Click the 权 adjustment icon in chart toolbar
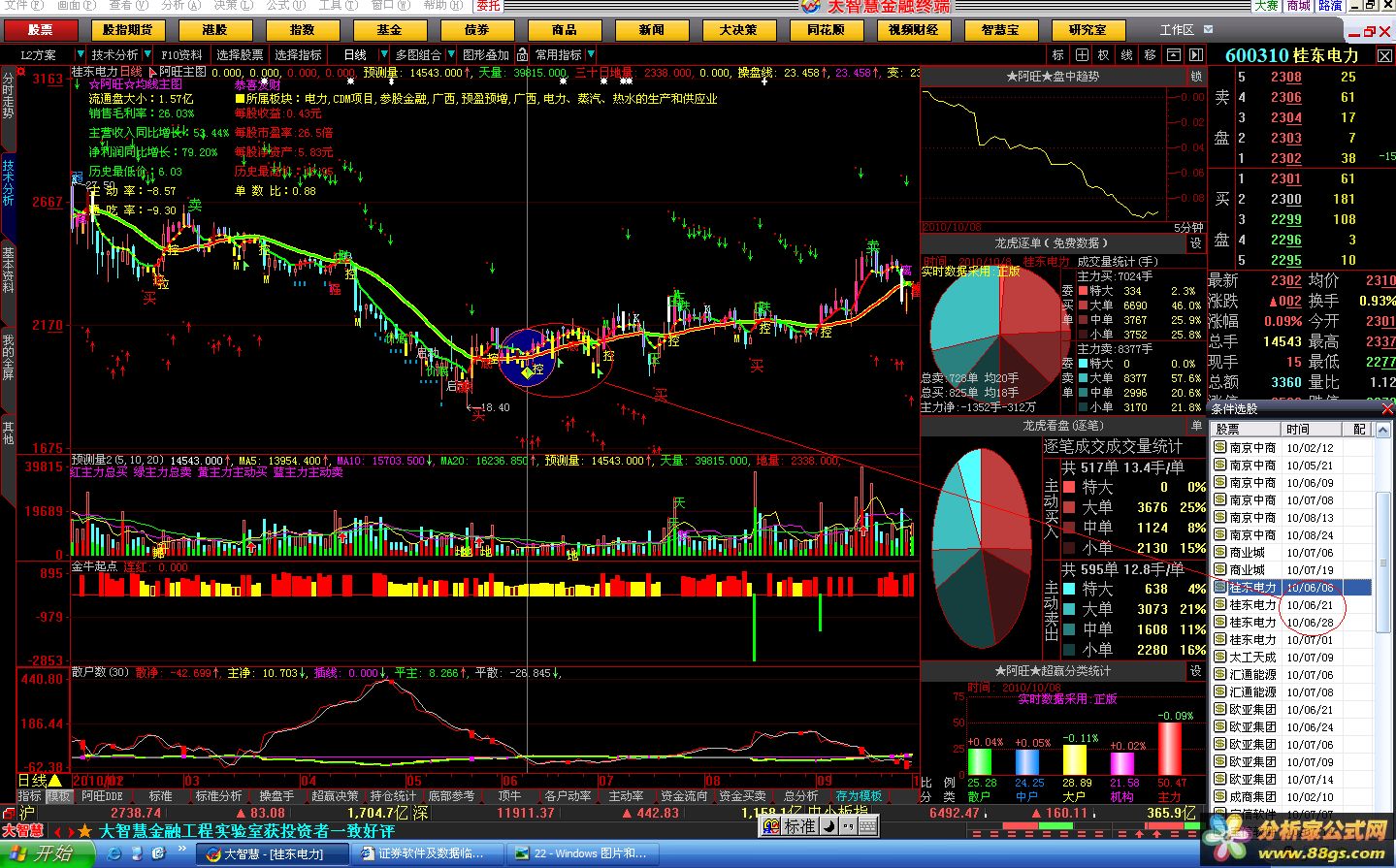Viewport: 1396px width, 868px height. [1104, 55]
